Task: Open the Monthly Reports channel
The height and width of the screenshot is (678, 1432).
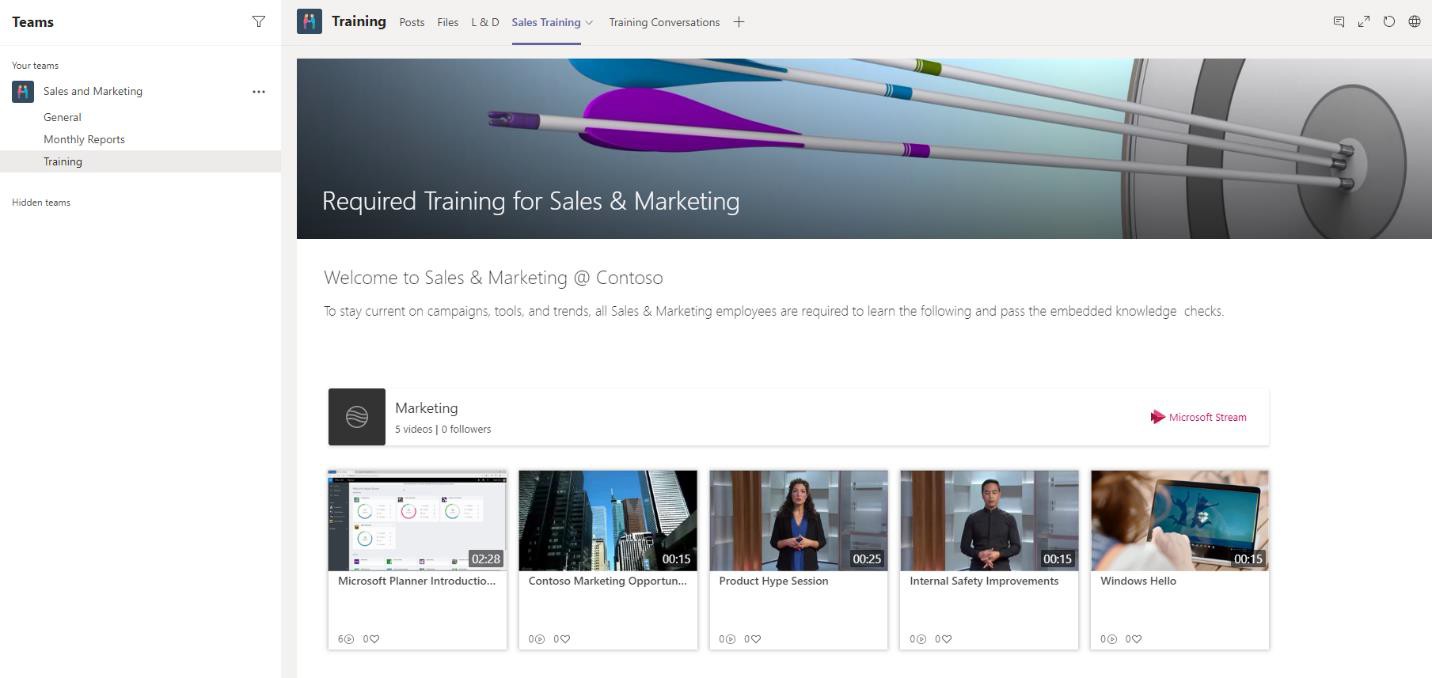Action: pos(84,139)
